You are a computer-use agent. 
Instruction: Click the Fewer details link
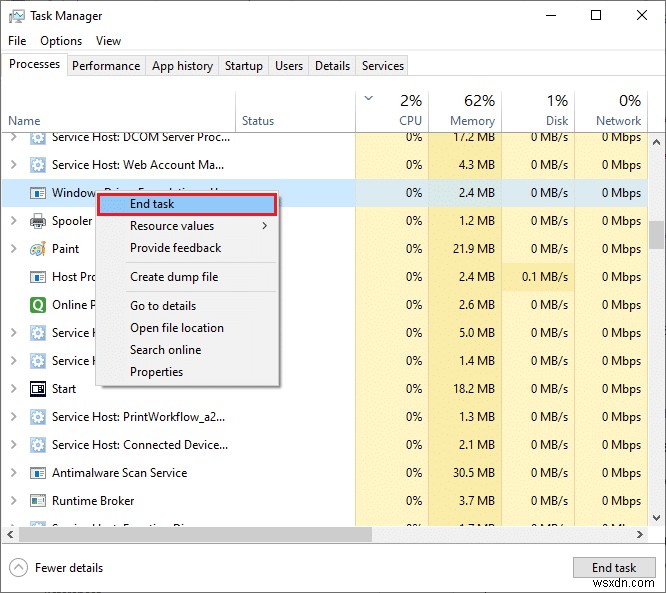[x=69, y=568]
